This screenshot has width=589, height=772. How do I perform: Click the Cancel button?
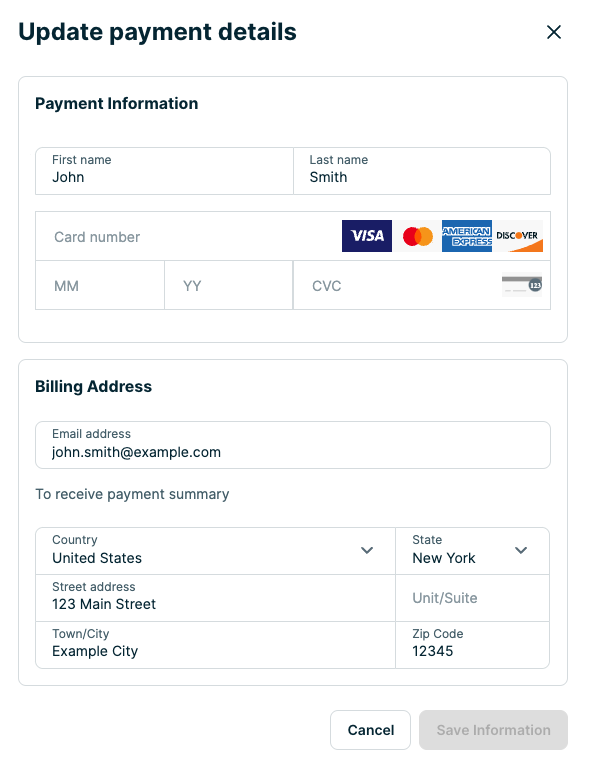(370, 730)
